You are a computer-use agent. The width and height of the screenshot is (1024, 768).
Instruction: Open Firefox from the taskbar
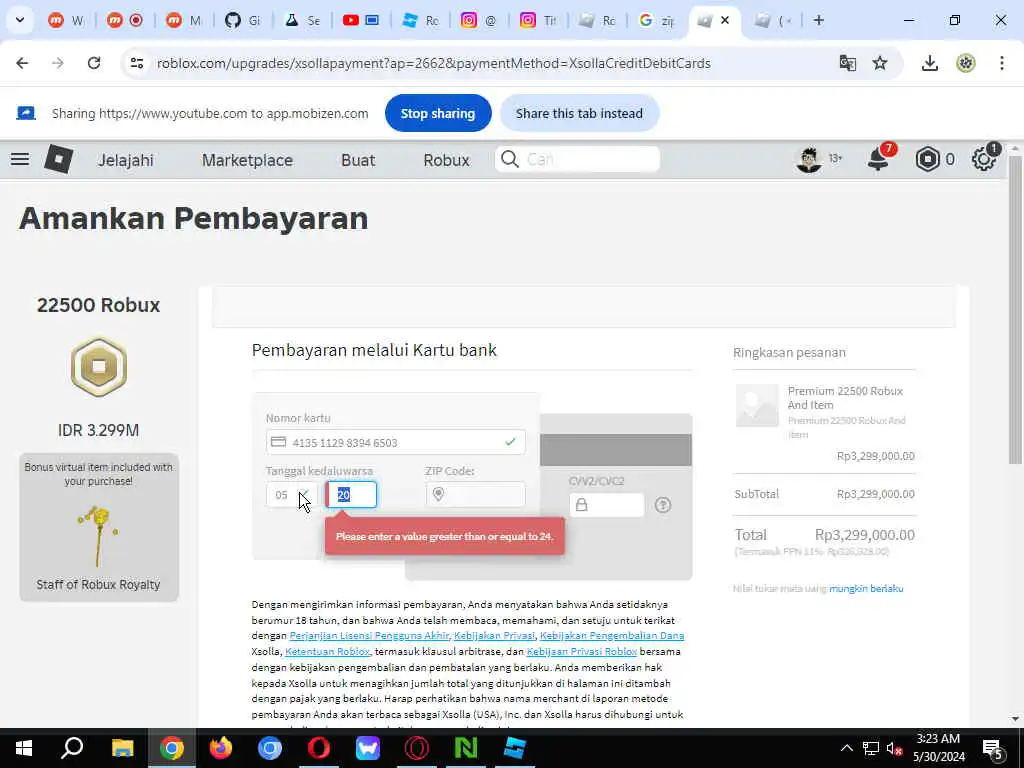point(221,748)
